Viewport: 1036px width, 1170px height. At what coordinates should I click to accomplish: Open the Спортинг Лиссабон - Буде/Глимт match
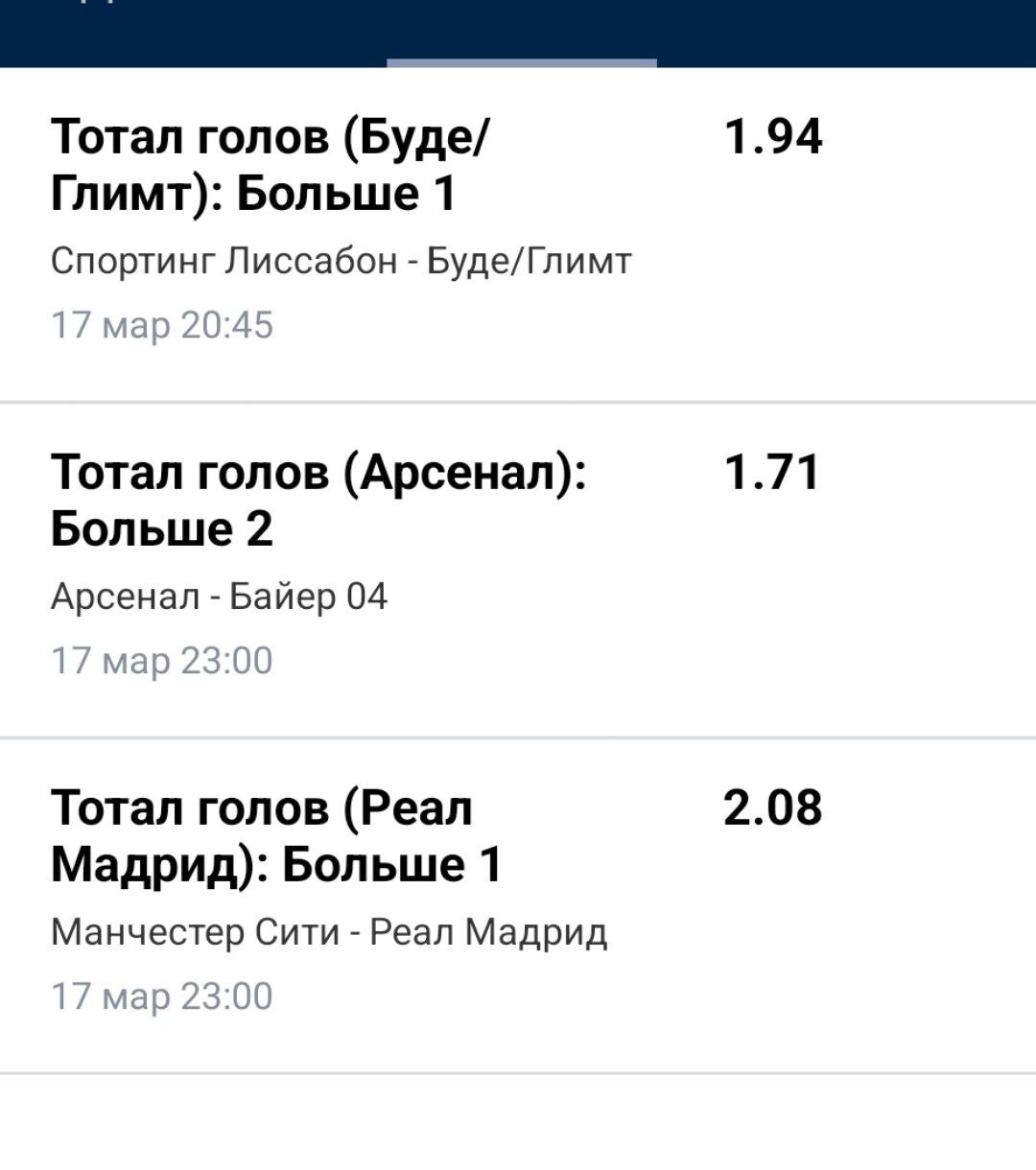(x=341, y=261)
